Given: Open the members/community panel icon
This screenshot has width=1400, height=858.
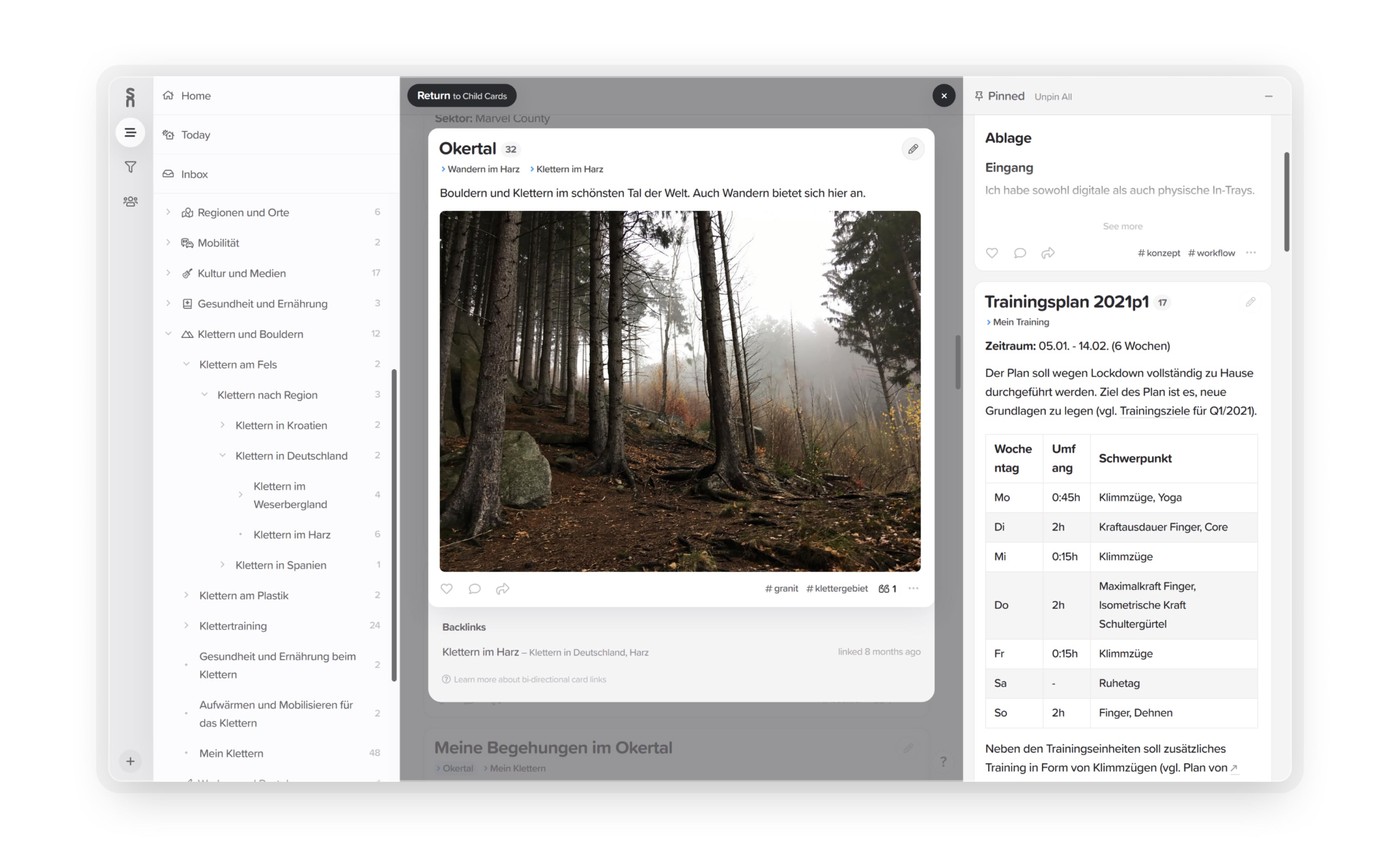Looking at the screenshot, I should click(x=130, y=201).
